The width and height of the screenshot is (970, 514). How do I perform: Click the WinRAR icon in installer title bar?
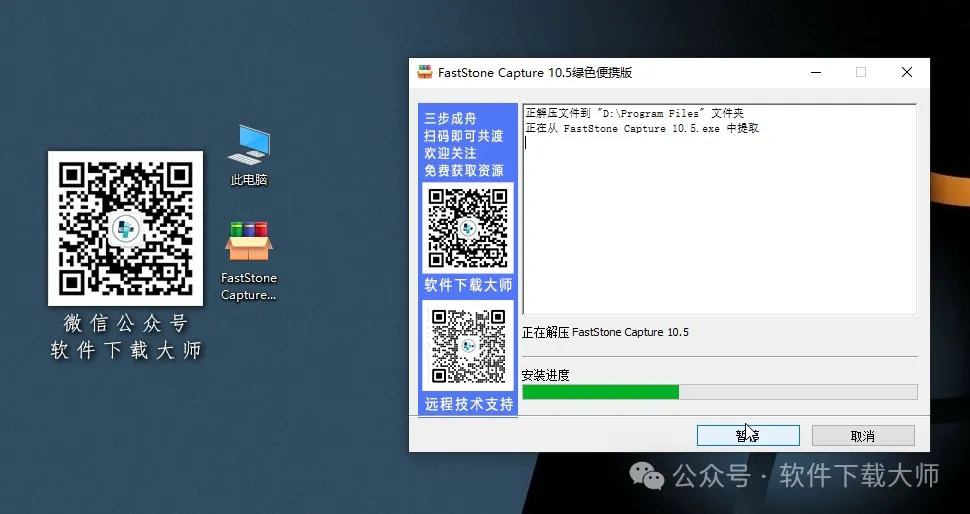(x=424, y=72)
